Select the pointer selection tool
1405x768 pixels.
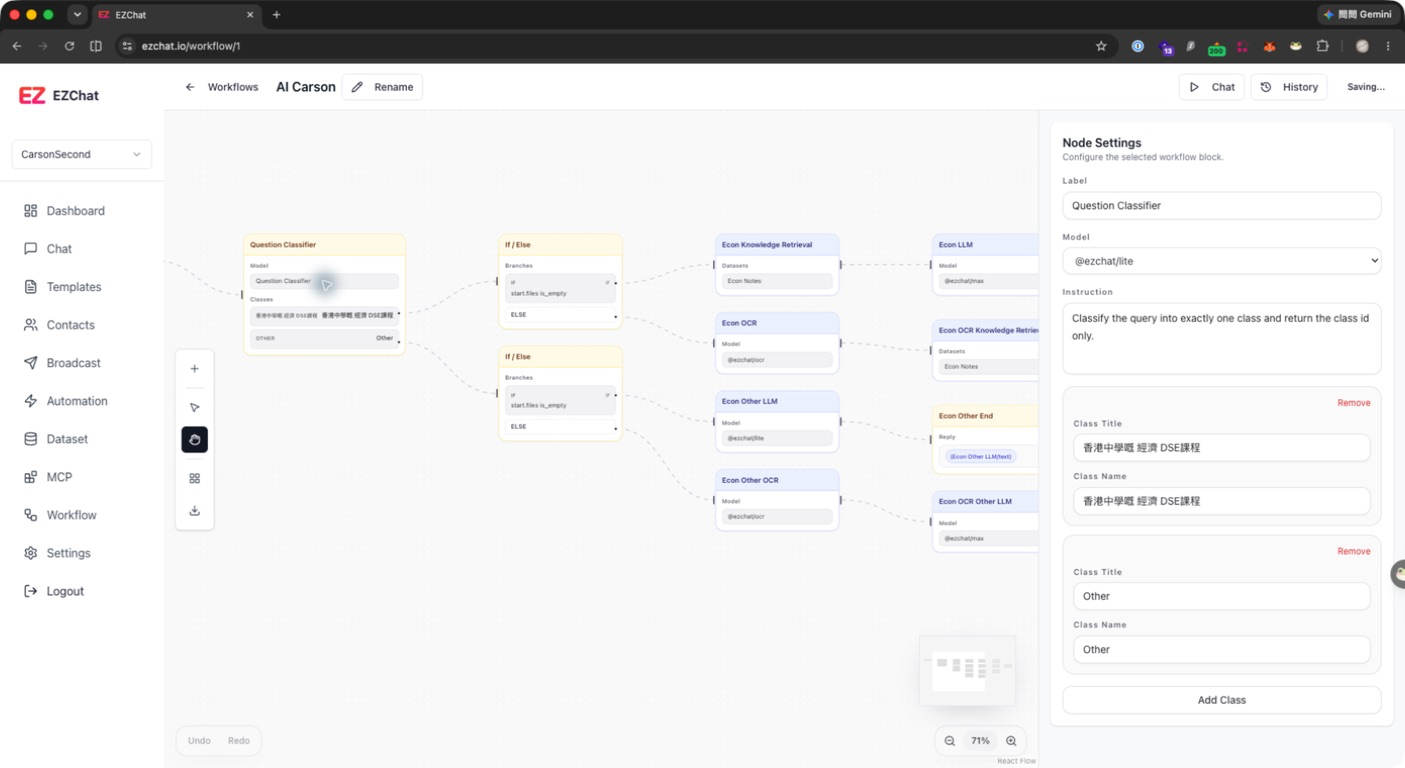(x=195, y=407)
